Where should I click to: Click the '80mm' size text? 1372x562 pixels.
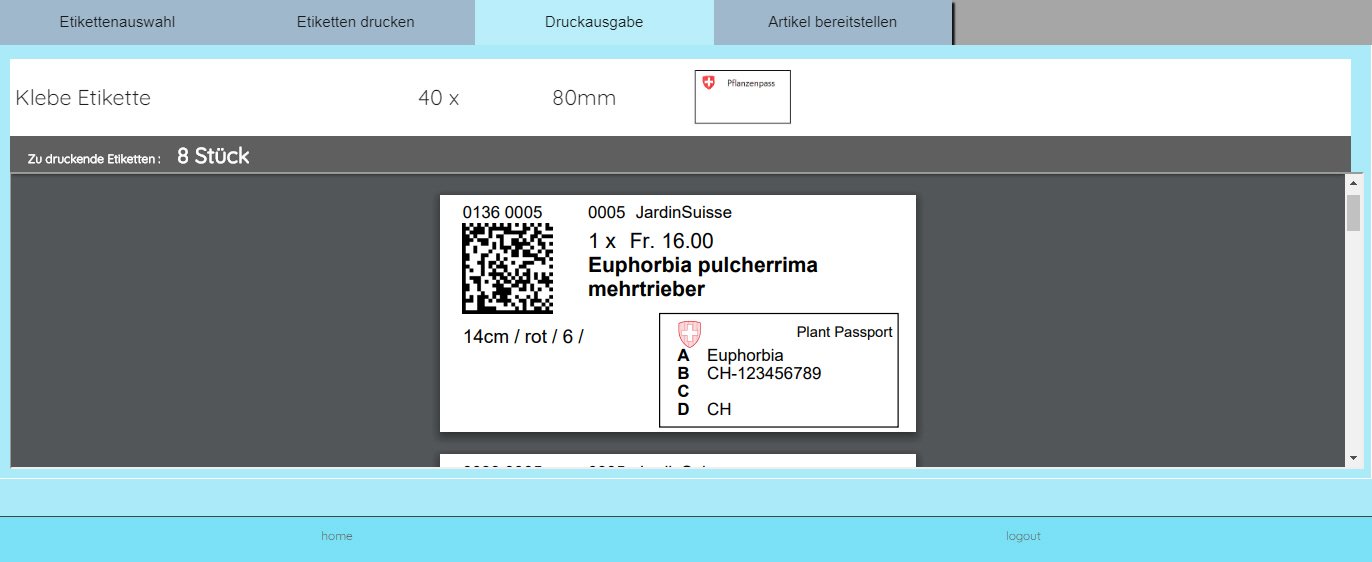584,98
